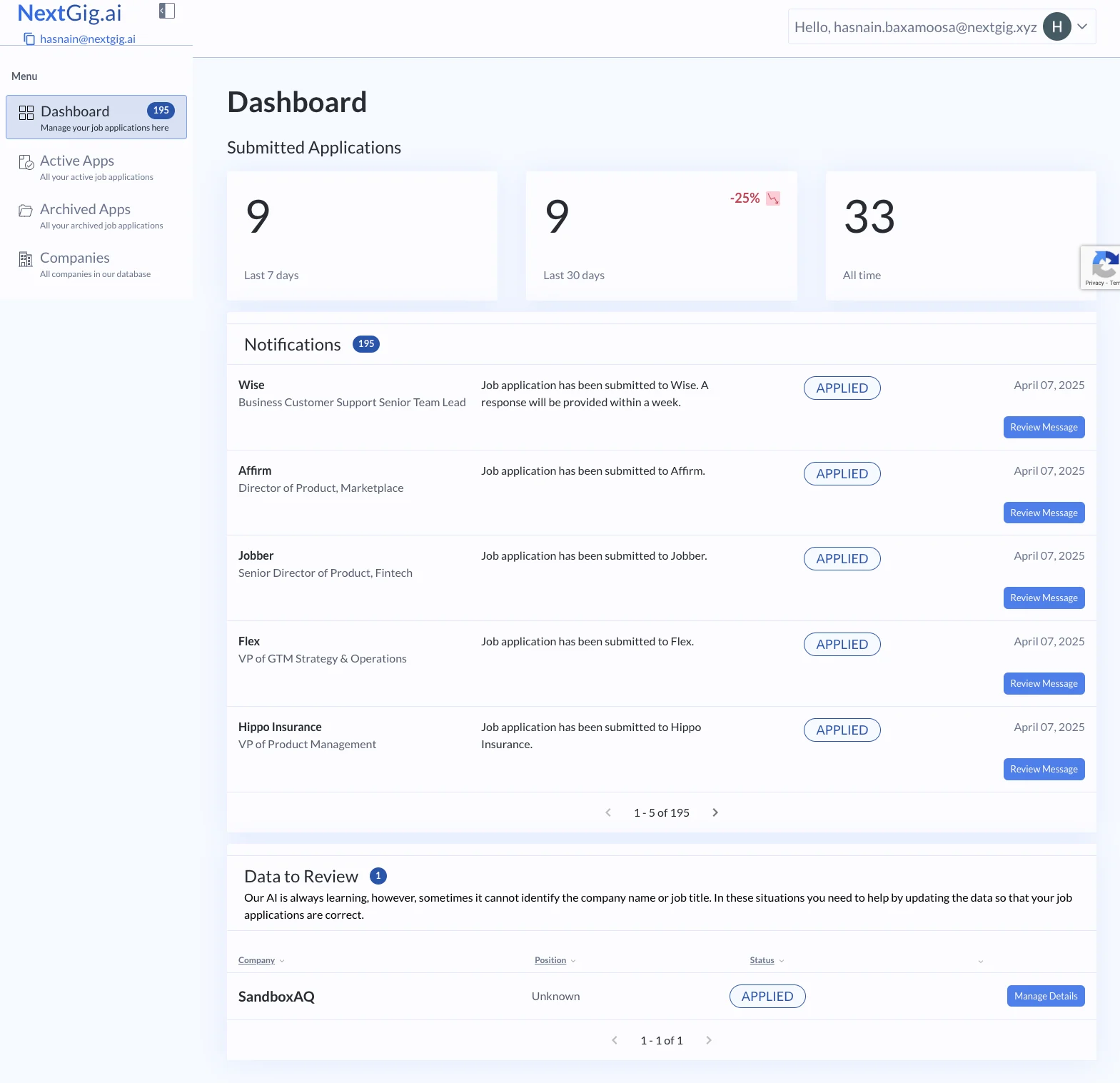Click the Status column header
Screen dimensions: 1120x1083
pyautogui.click(x=762, y=960)
